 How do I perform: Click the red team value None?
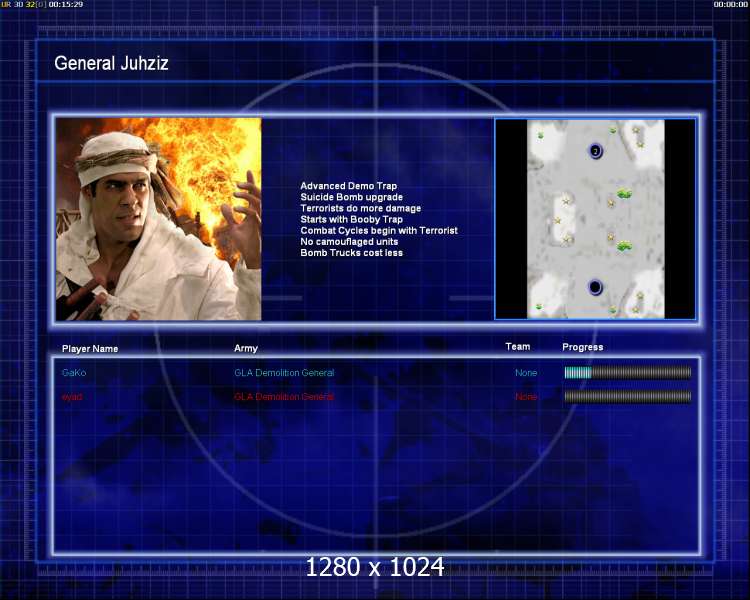[x=526, y=397]
